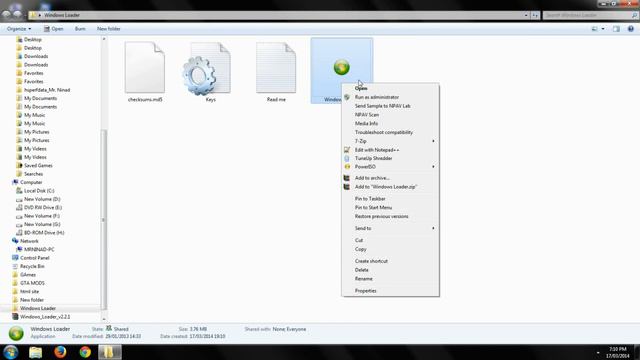The height and width of the screenshot is (360, 640).
Task: Launch Google Chrome from the taskbar
Action: [x=85, y=352]
